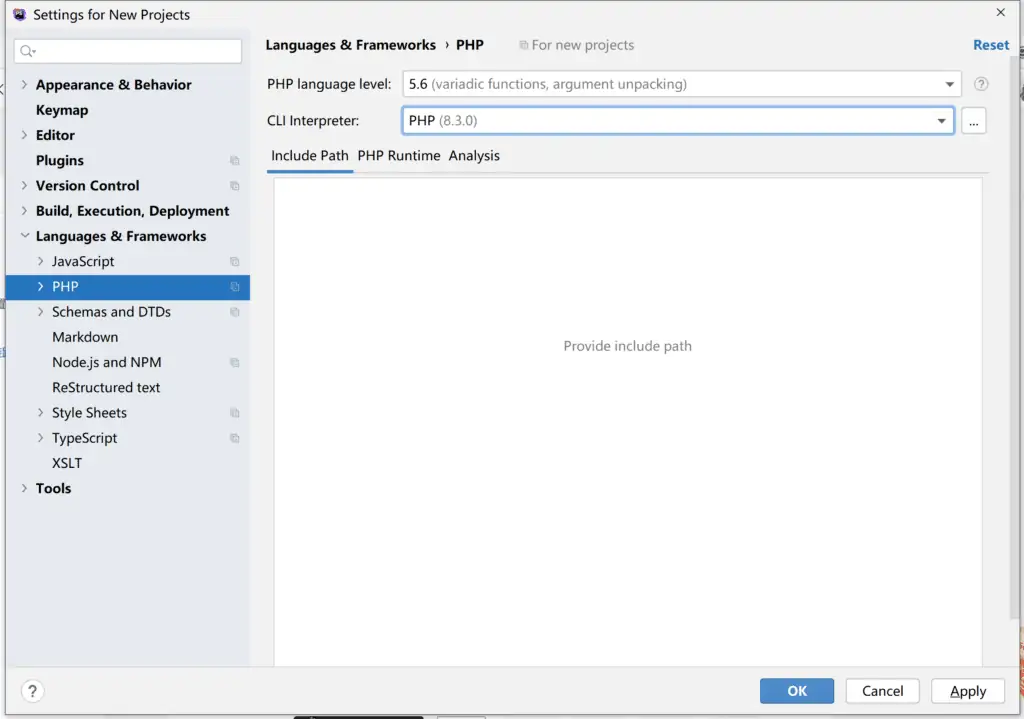Click the project-level icon beside Version Control
1024x719 pixels.
(235, 186)
